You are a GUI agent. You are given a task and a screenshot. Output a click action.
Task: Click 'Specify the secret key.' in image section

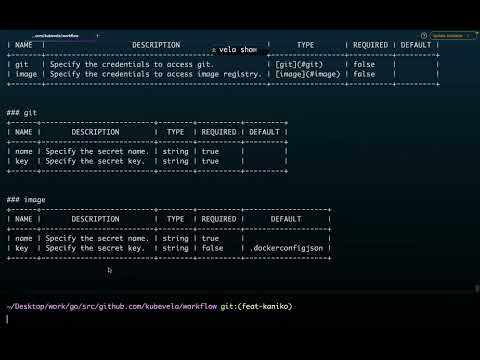[95, 248]
